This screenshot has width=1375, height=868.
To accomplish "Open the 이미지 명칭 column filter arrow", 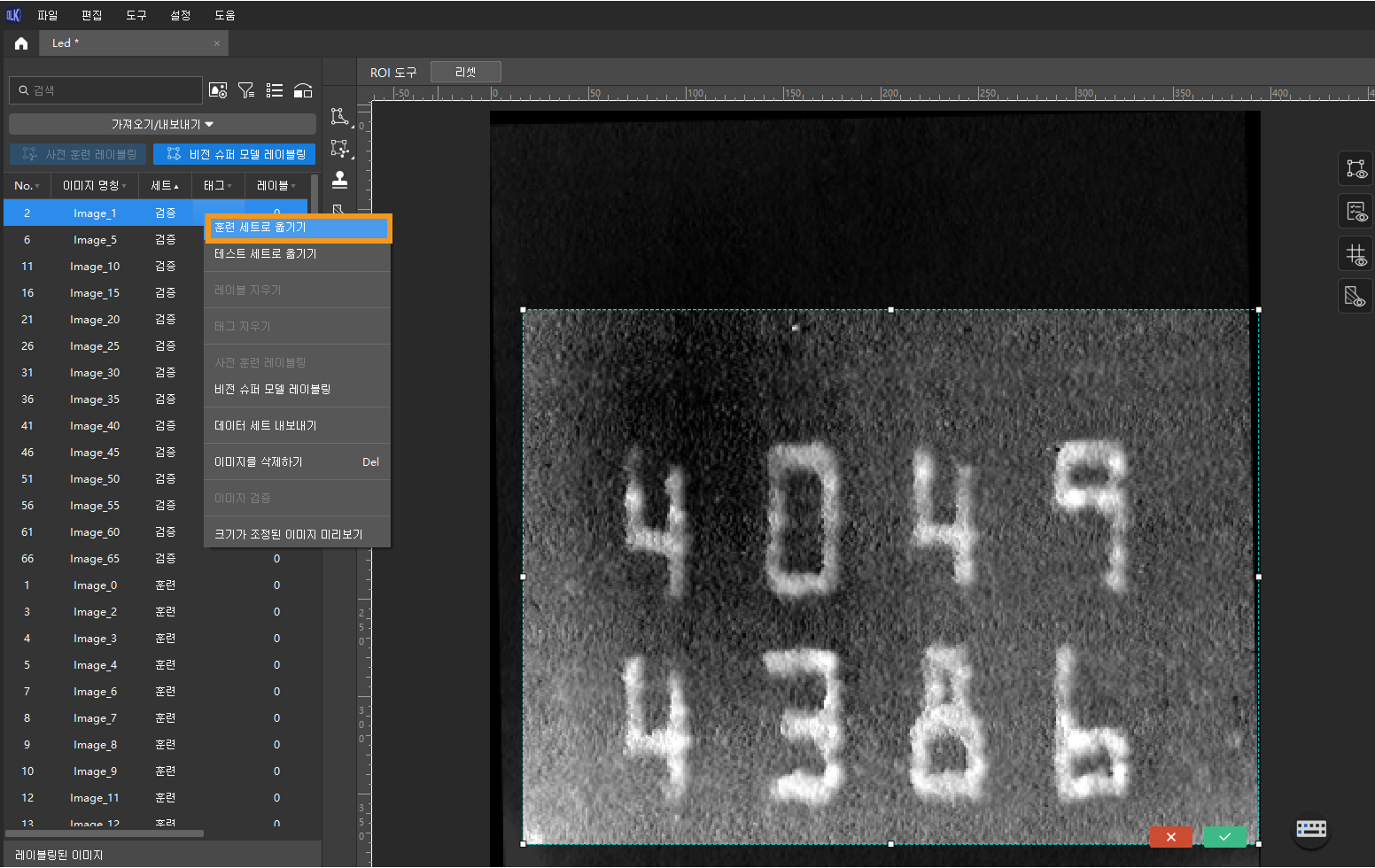I will [124, 186].
